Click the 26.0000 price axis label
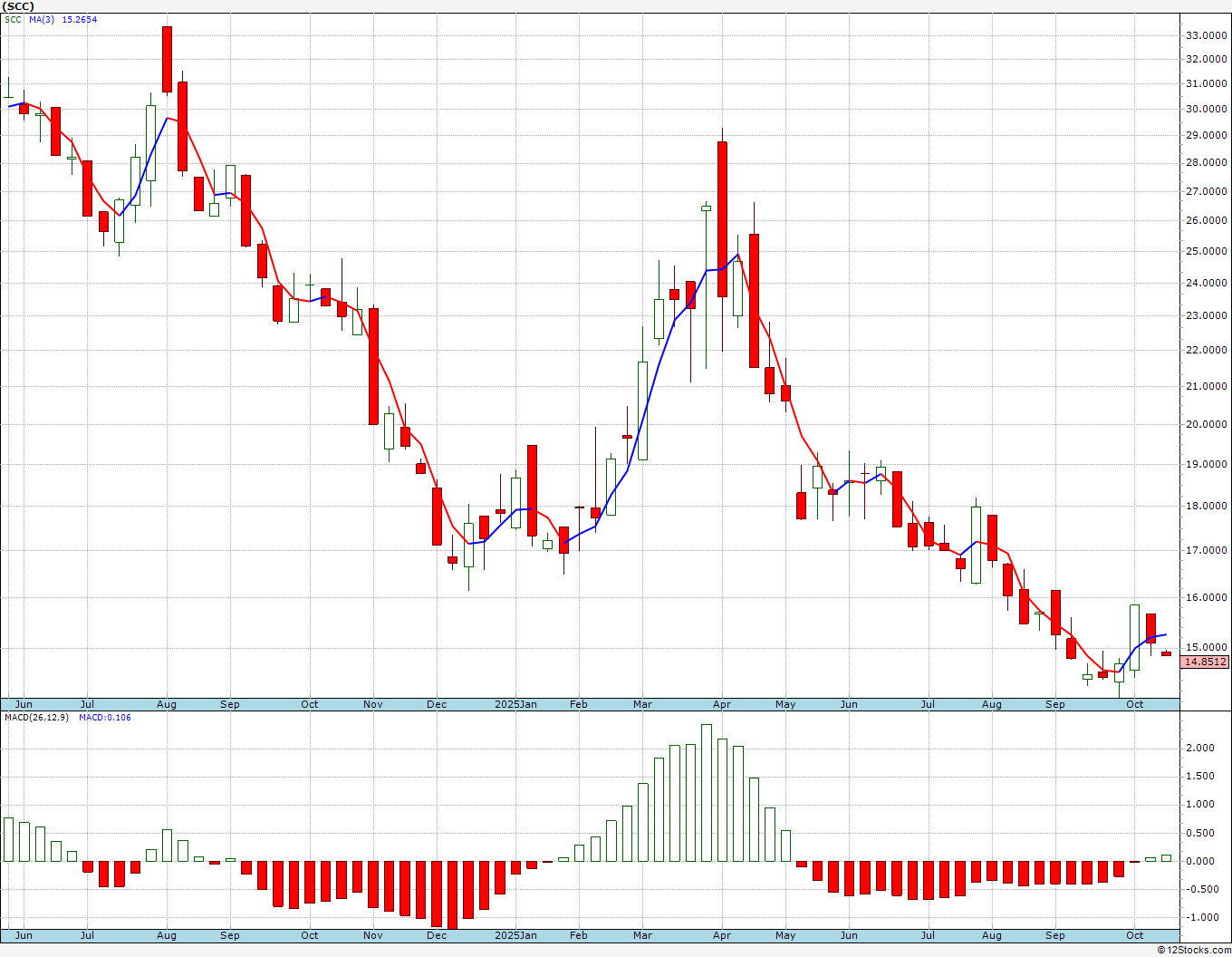This screenshot has width=1232, height=957. tap(1206, 220)
